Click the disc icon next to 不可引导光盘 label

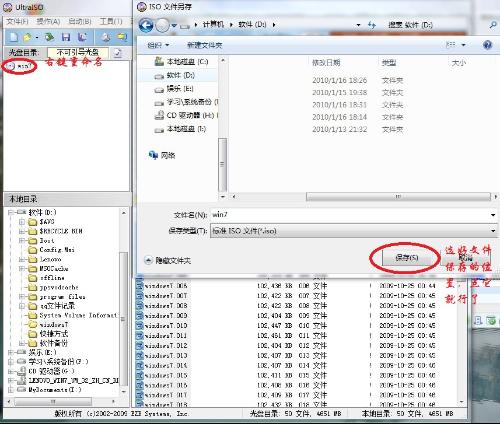pos(117,53)
